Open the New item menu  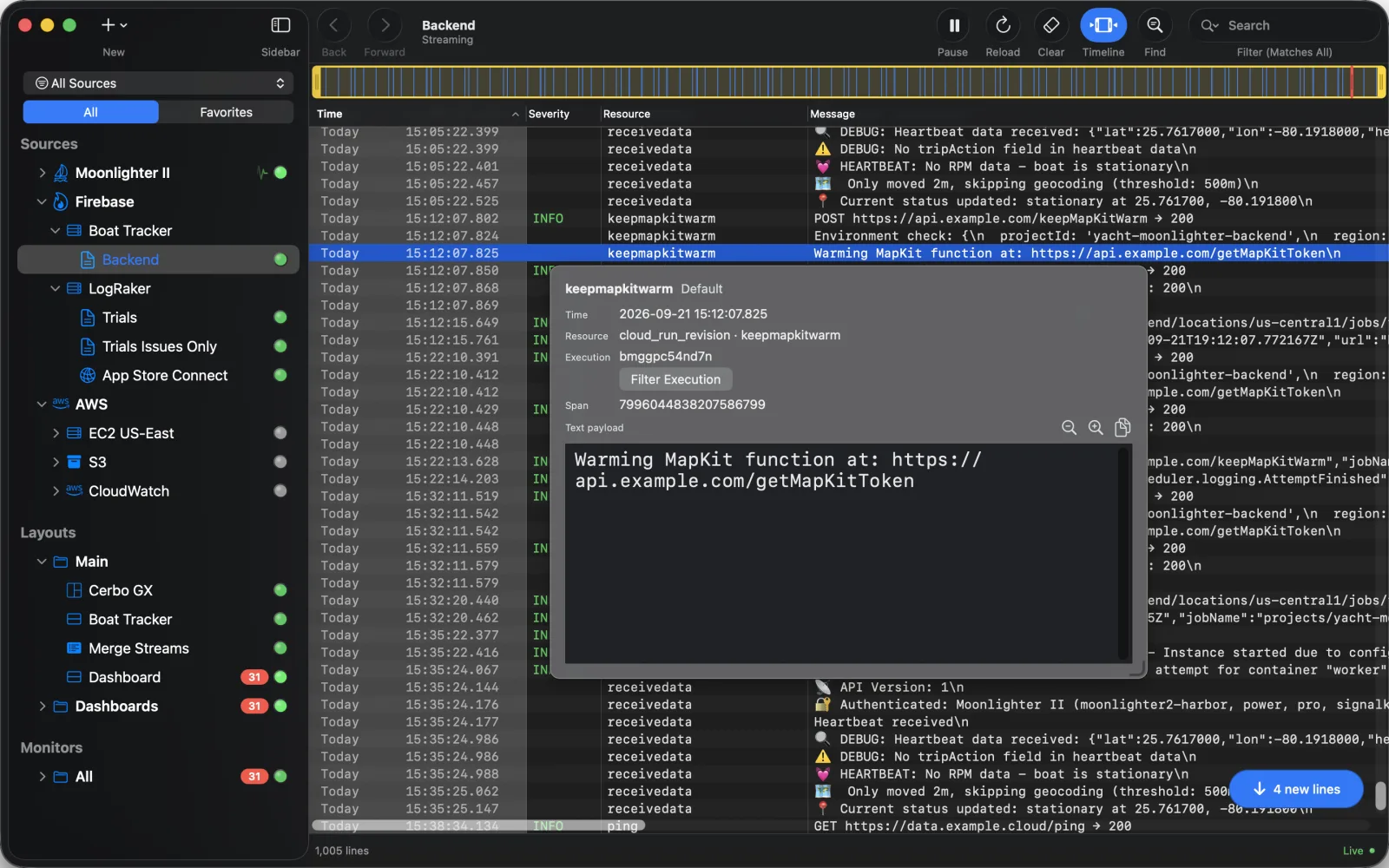114,26
